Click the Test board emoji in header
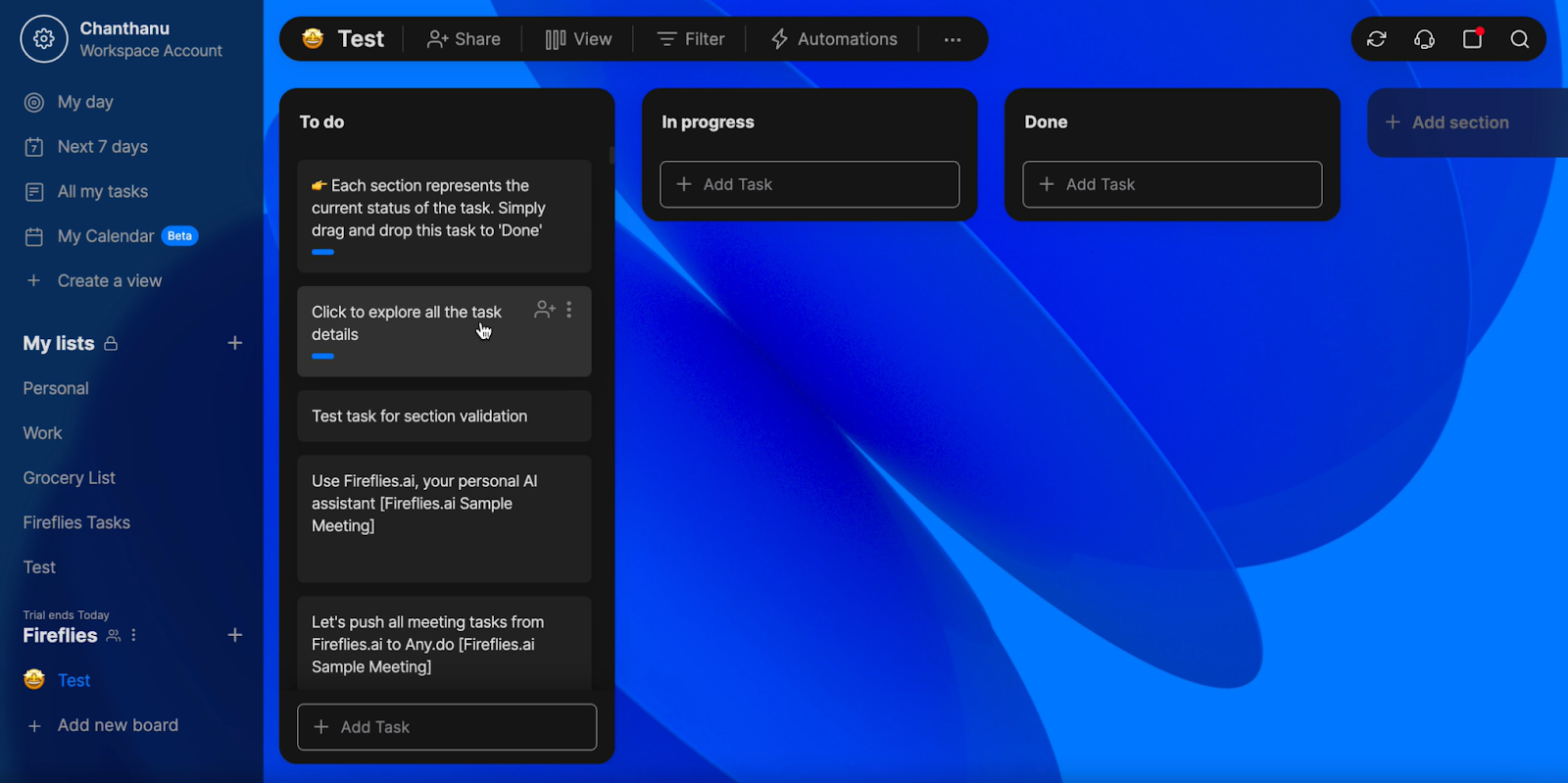This screenshot has width=1568, height=783. pyautogui.click(x=314, y=39)
